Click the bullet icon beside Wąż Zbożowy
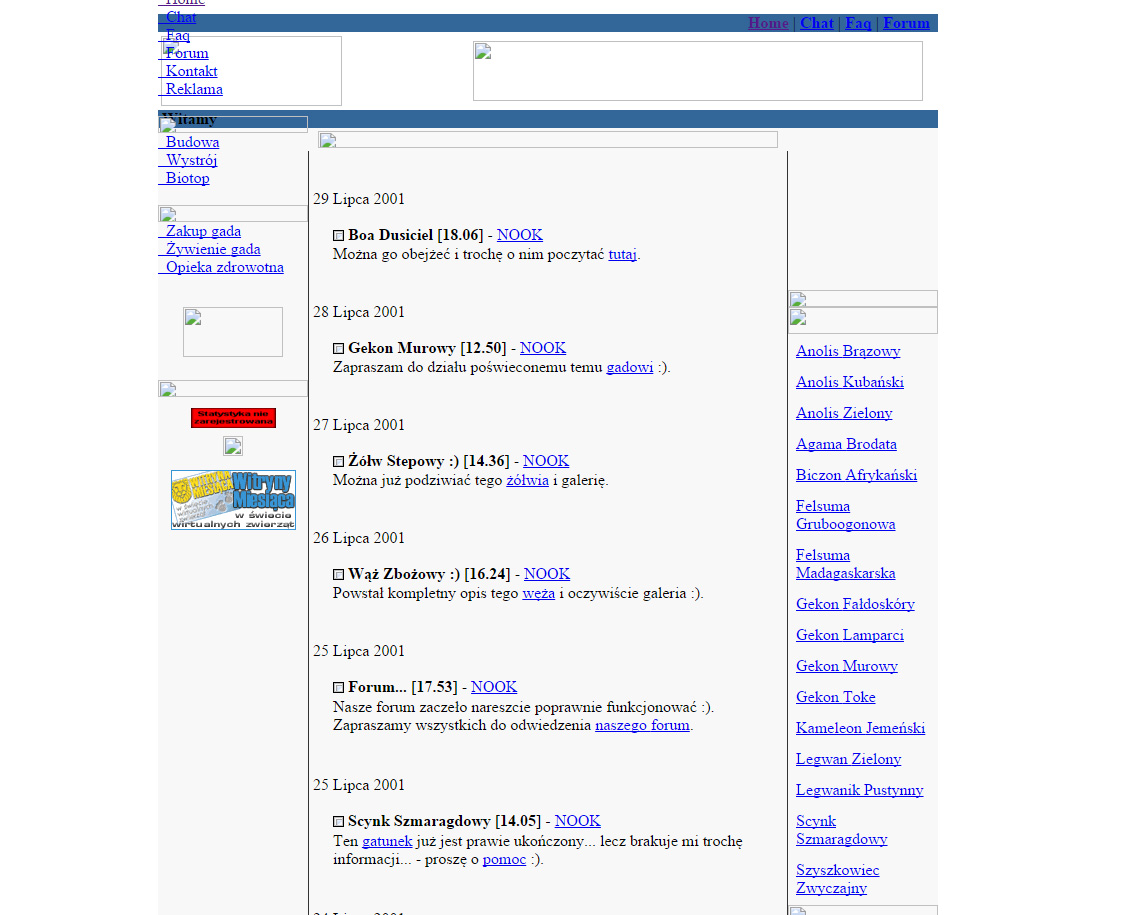The width and height of the screenshot is (1135, 915). tap(338, 575)
